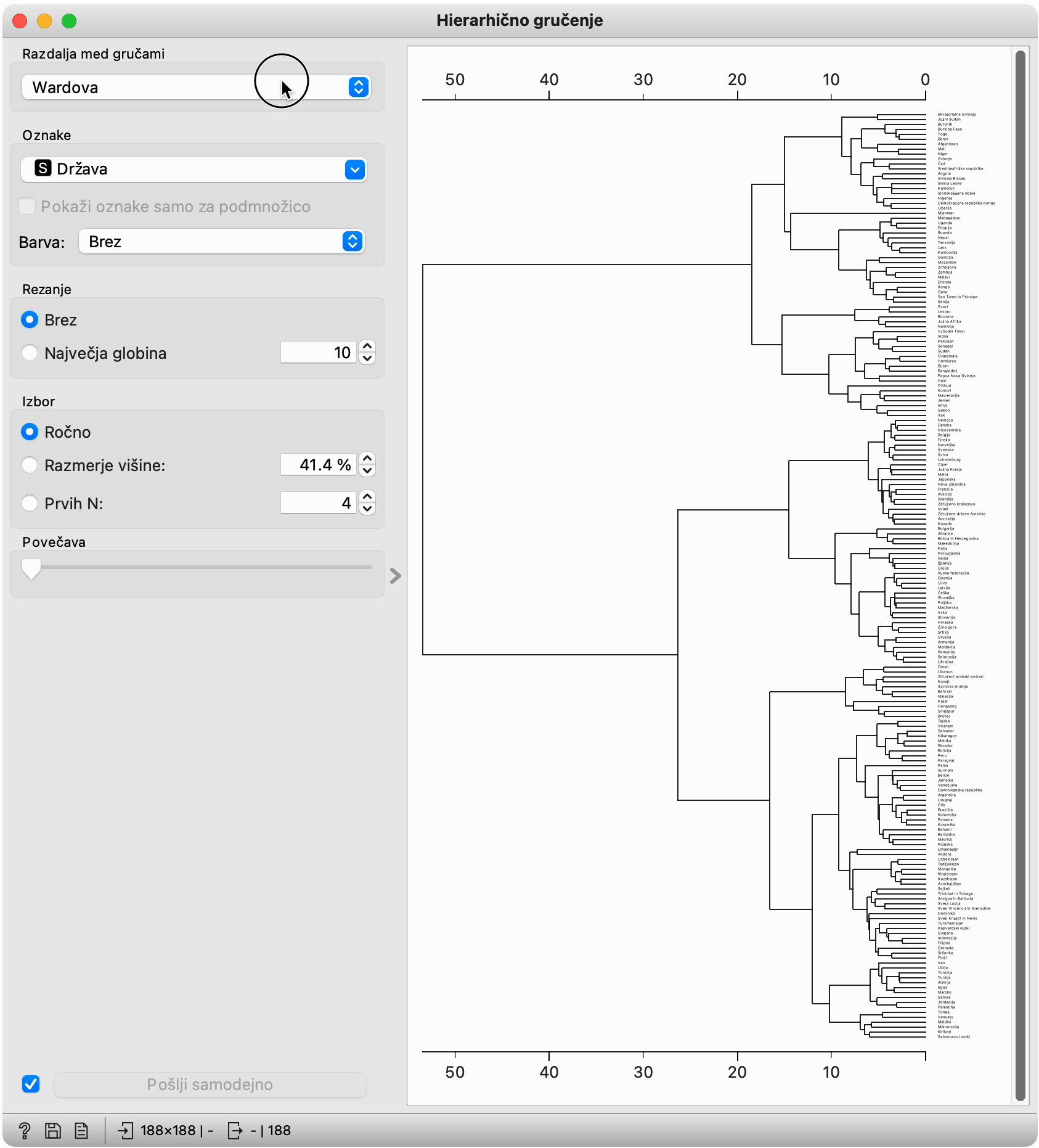The width and height of the screenshot is (1039, 1148).
Task: Click the Salomonovi otoki leaf label
Action: pos(953,1036)
